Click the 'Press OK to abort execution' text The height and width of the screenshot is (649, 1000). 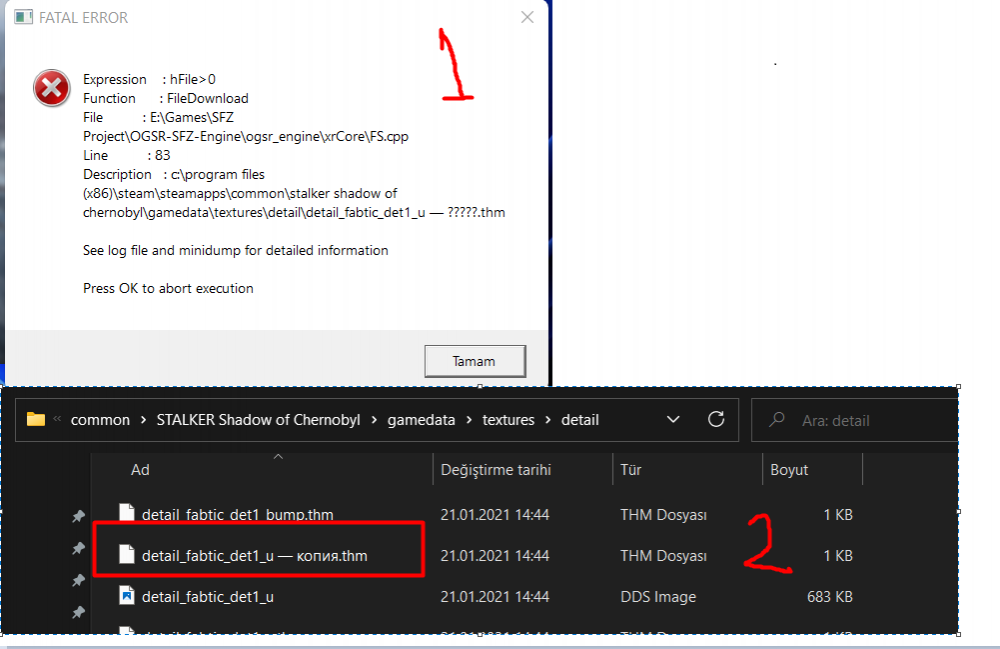pyautogui.click(x=168, y=288)
